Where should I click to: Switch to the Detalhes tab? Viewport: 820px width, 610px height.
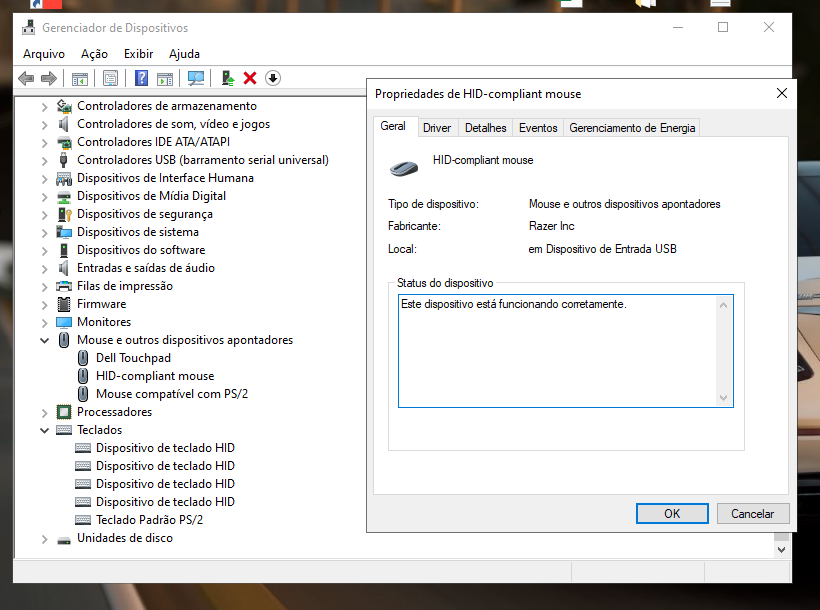[x=486, y=128]
